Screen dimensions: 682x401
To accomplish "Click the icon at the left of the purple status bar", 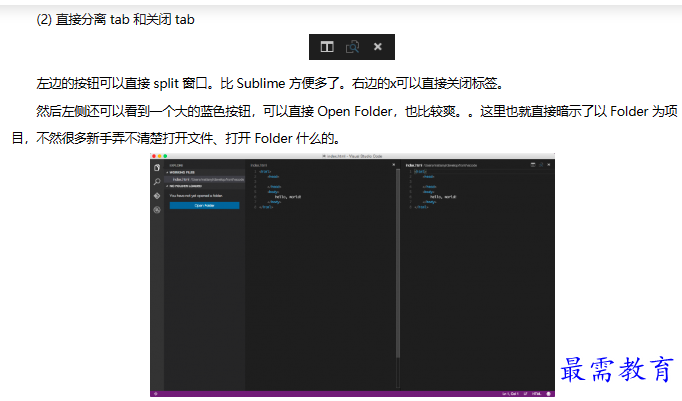I will click(155, 394).
